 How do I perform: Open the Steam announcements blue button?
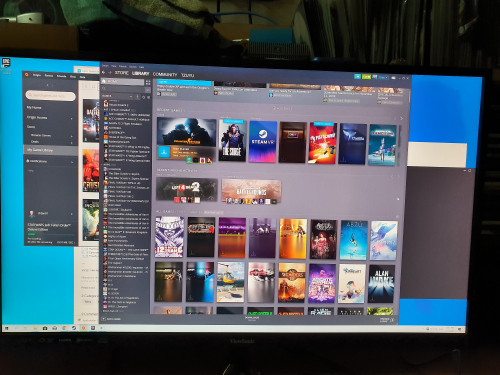click(x=358, y=76)
